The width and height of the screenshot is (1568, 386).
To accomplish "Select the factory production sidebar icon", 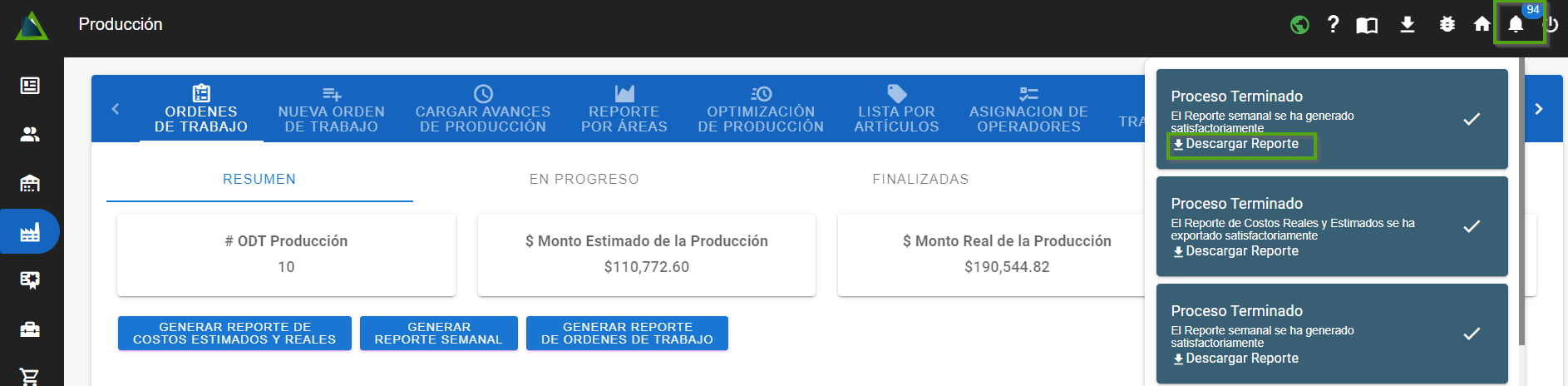I will (x=30, y=231).
